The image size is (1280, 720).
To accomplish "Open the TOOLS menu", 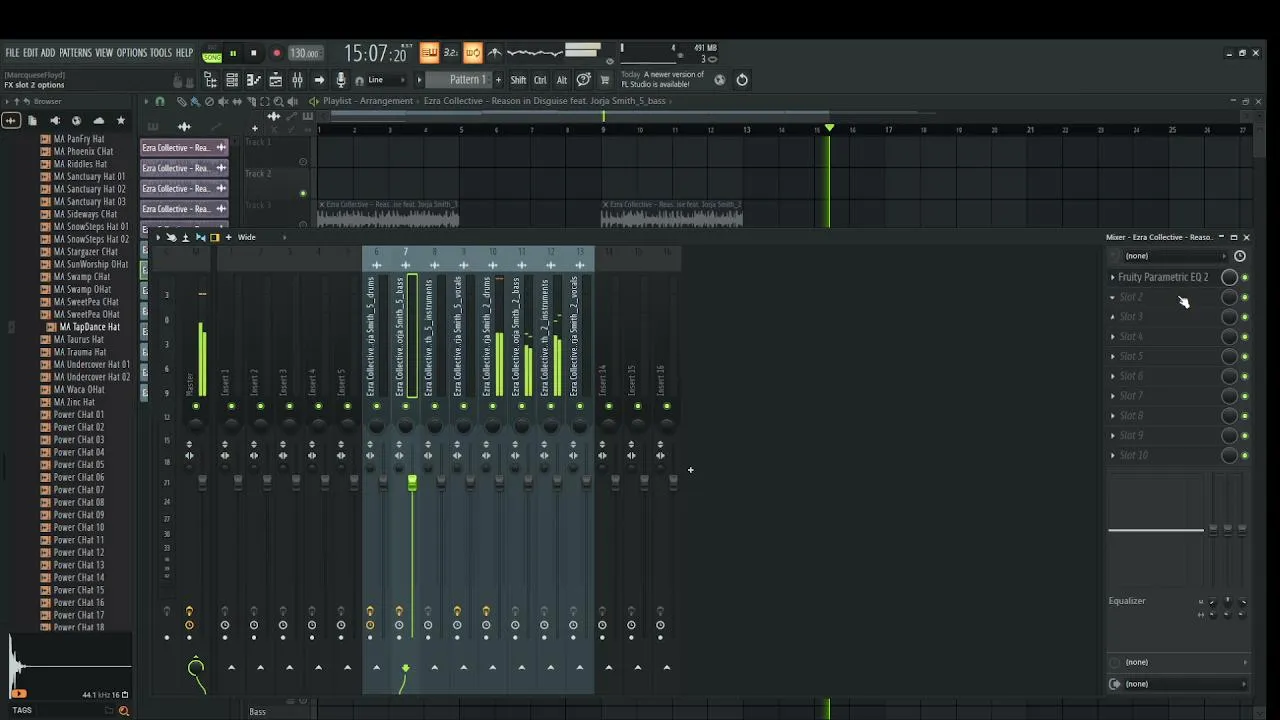I will point(161,53).
